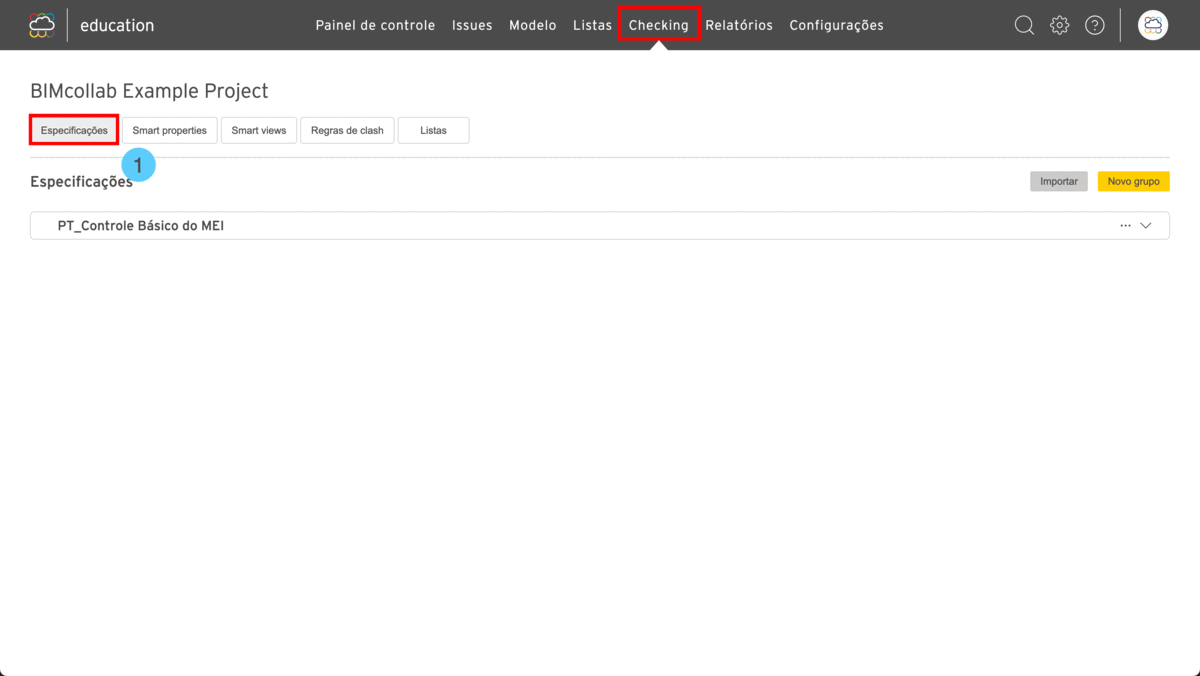Switch to the Smart views tab
1200x676 pixels.
pyautogui.click(x=259, y=130)
